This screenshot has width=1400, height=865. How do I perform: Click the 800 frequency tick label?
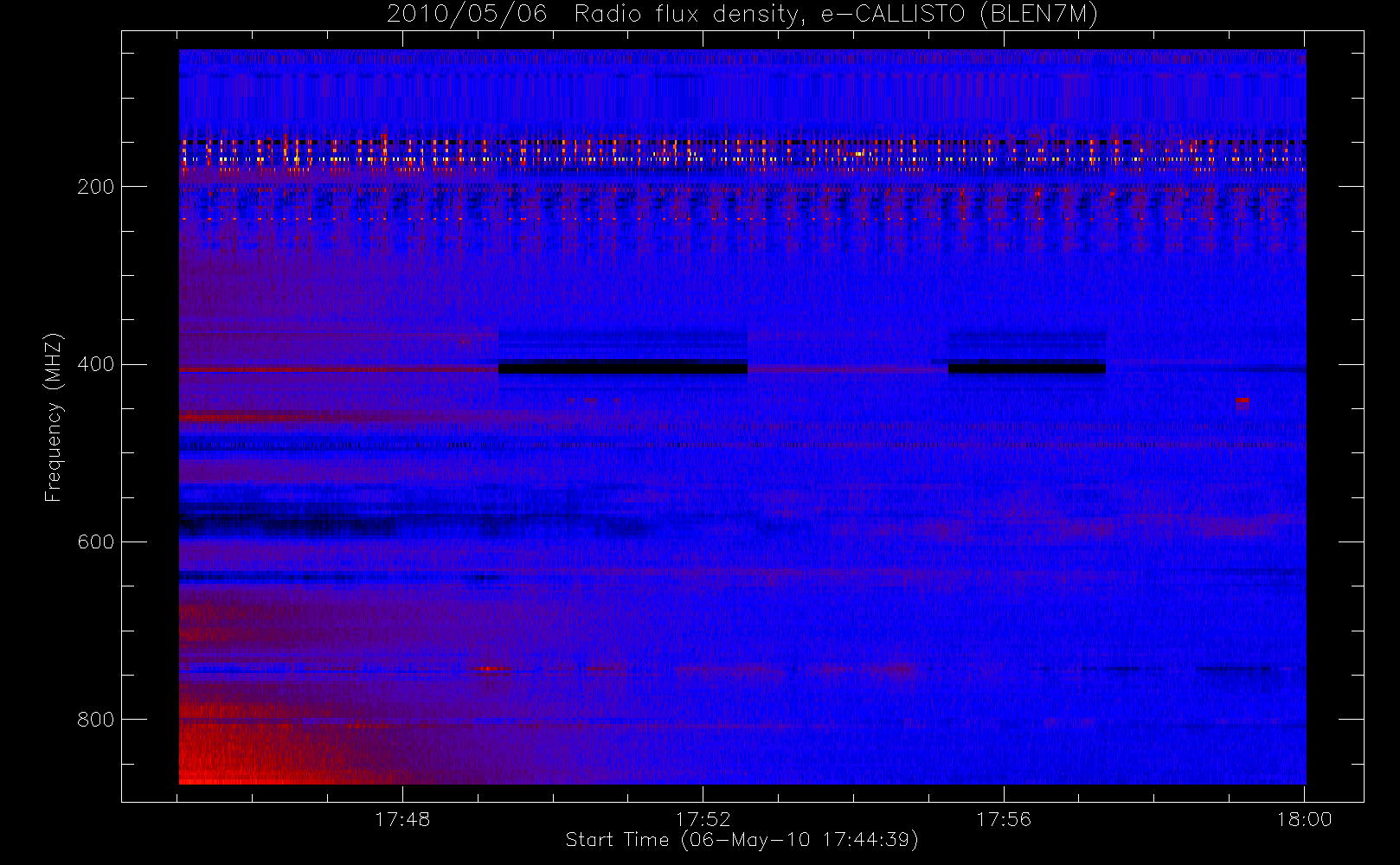[95, 720]
